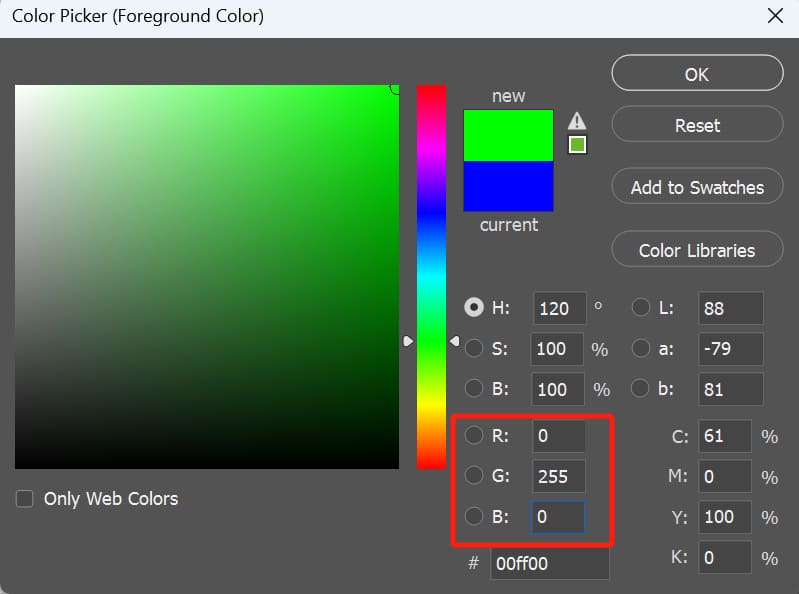Click the Y yellow field showing 100

(x=725, y=517)
